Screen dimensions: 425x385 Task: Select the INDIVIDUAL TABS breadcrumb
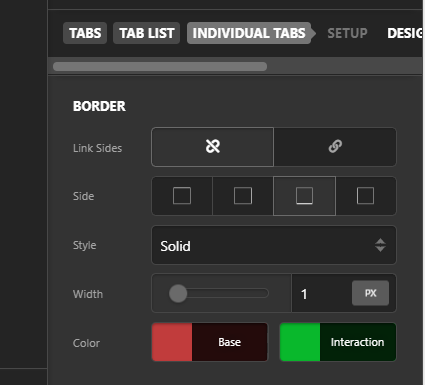coord(249,33)
